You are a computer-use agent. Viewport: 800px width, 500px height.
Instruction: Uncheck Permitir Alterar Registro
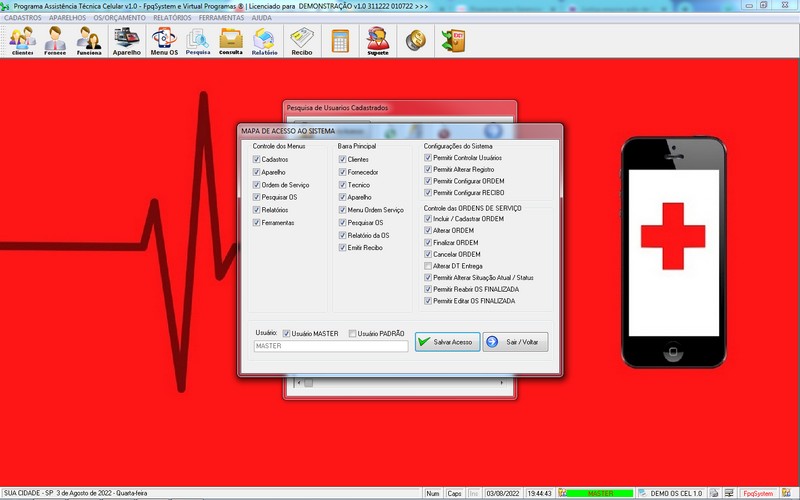coord(428,169)
